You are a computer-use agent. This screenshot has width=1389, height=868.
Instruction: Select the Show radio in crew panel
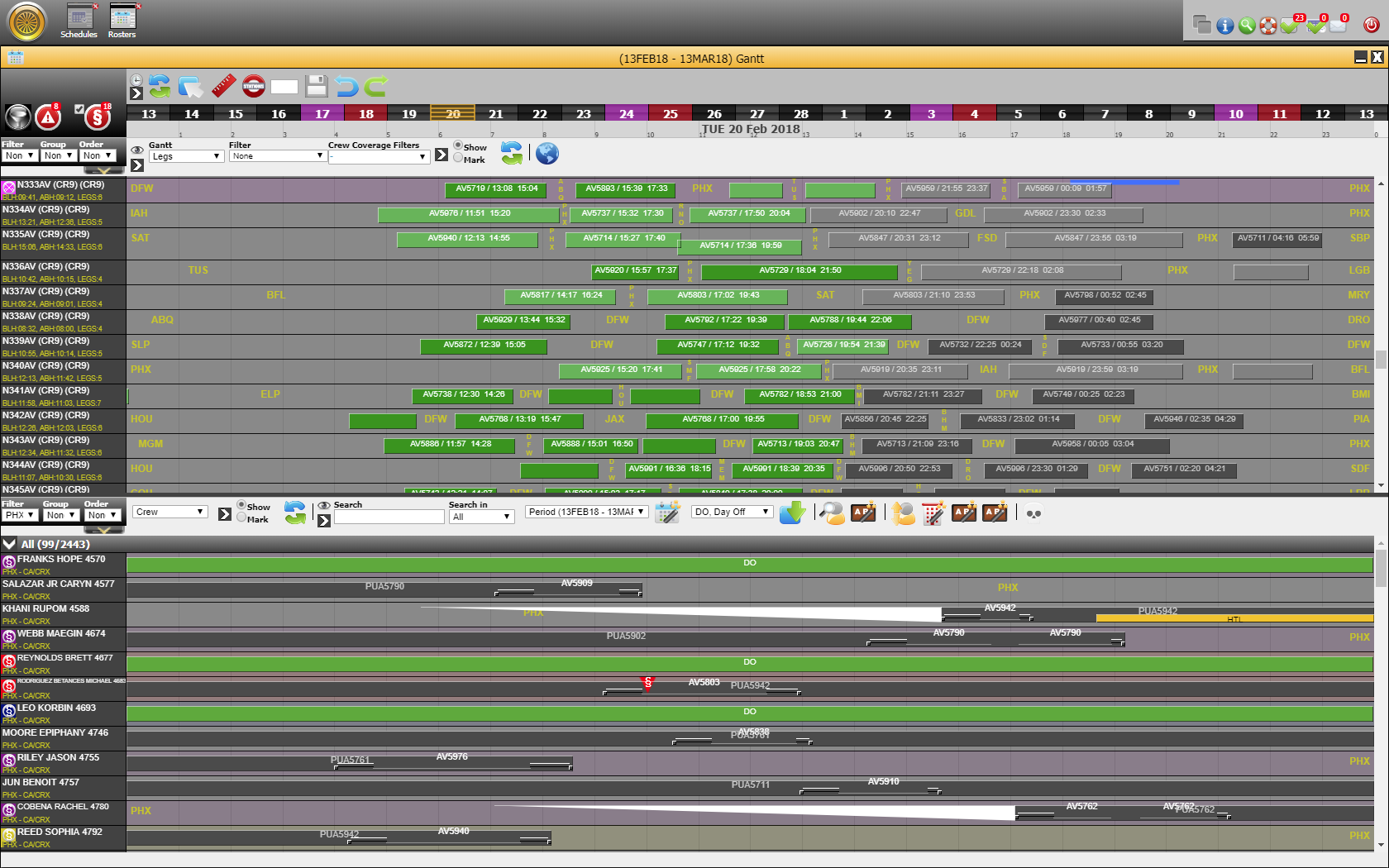tap(241, 505)
